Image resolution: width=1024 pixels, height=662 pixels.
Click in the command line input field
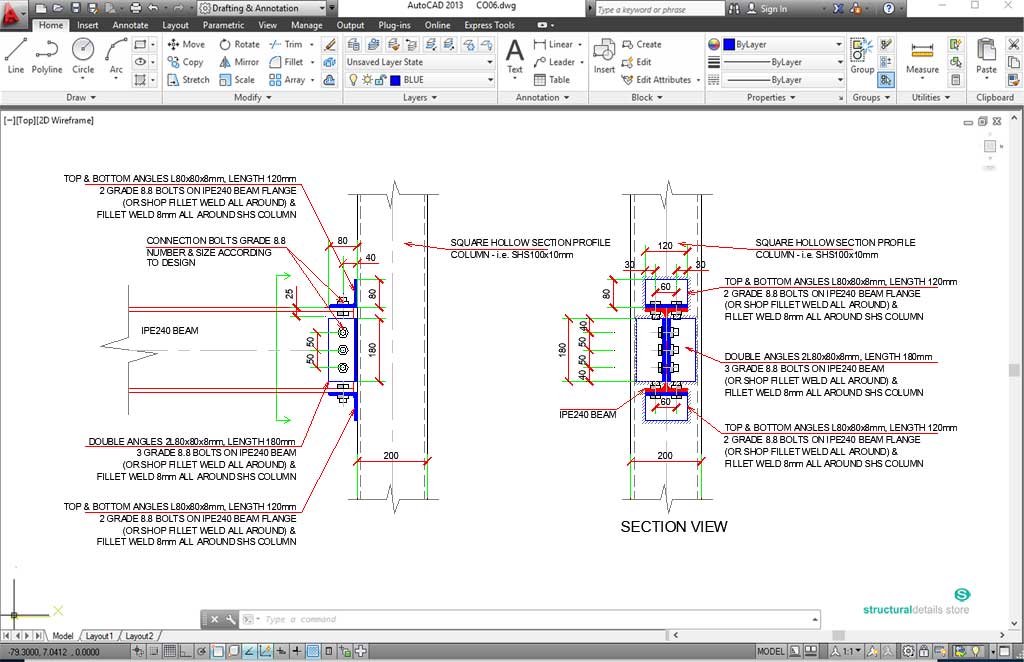pyautogui.click(x=536, y=619)
